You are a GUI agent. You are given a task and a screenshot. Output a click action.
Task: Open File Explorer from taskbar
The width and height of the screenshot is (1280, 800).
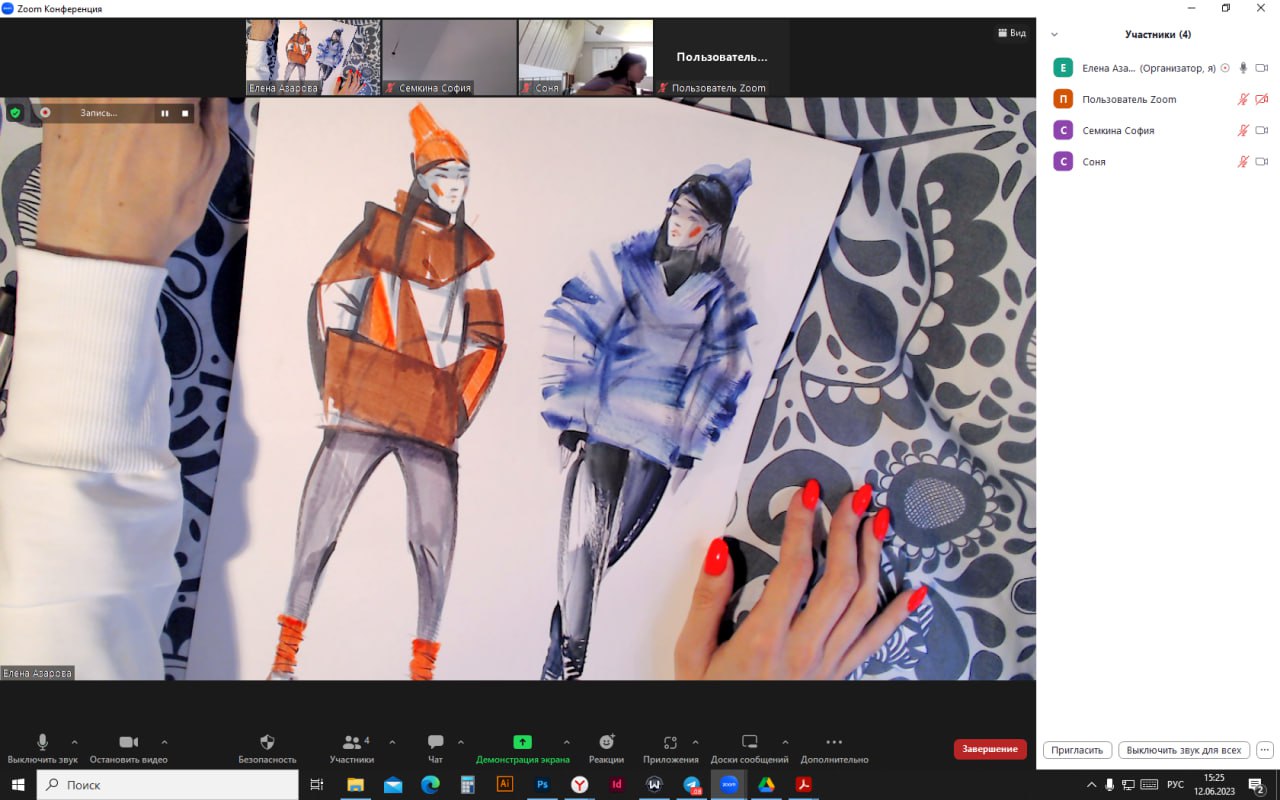pyautogui.click(x=355, y=784)
